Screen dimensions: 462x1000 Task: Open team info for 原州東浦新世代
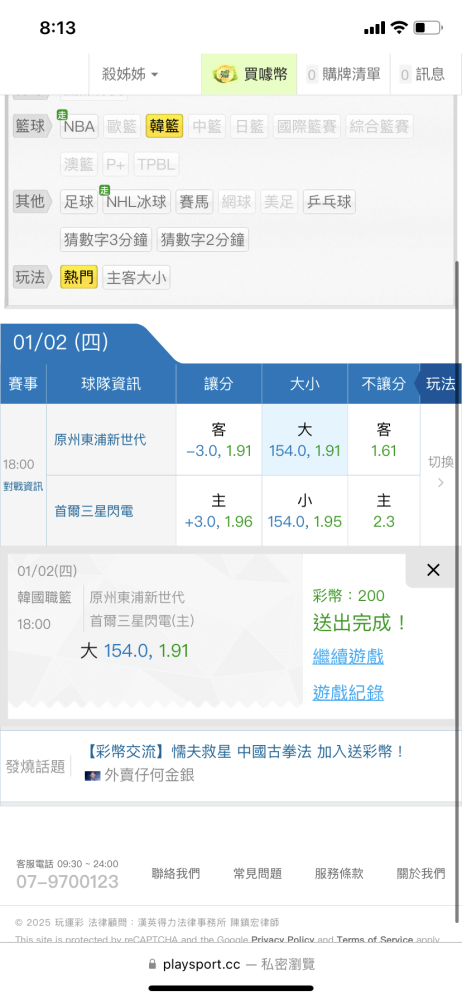pos(100,439)
